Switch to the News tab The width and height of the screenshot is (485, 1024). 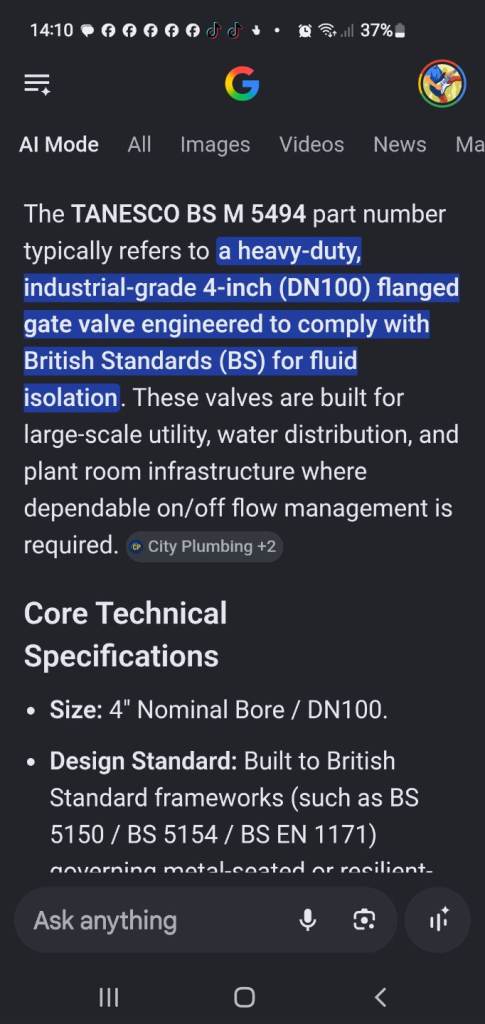point(399,144)
